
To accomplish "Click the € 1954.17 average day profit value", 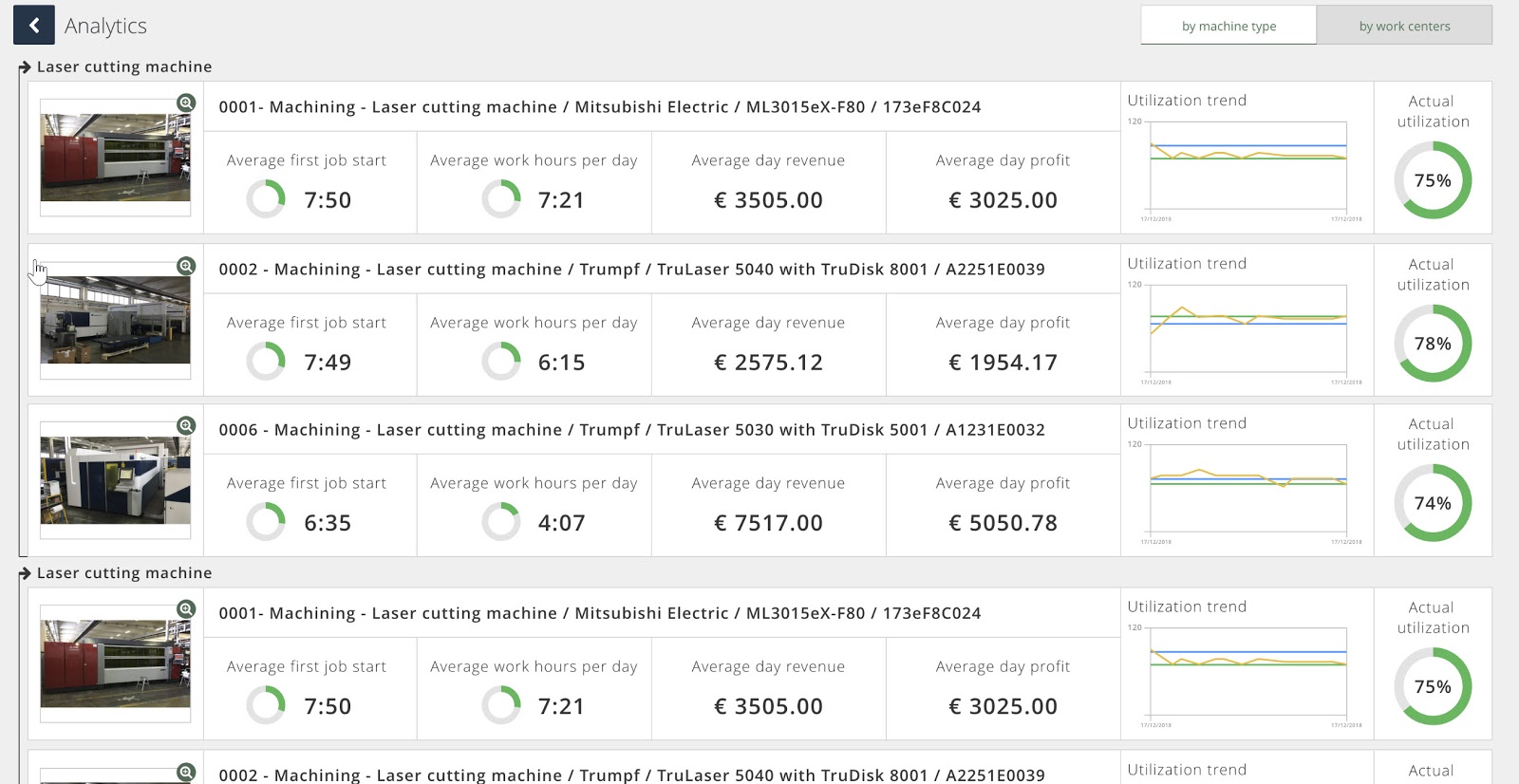I will click(x=1003, y=363).
